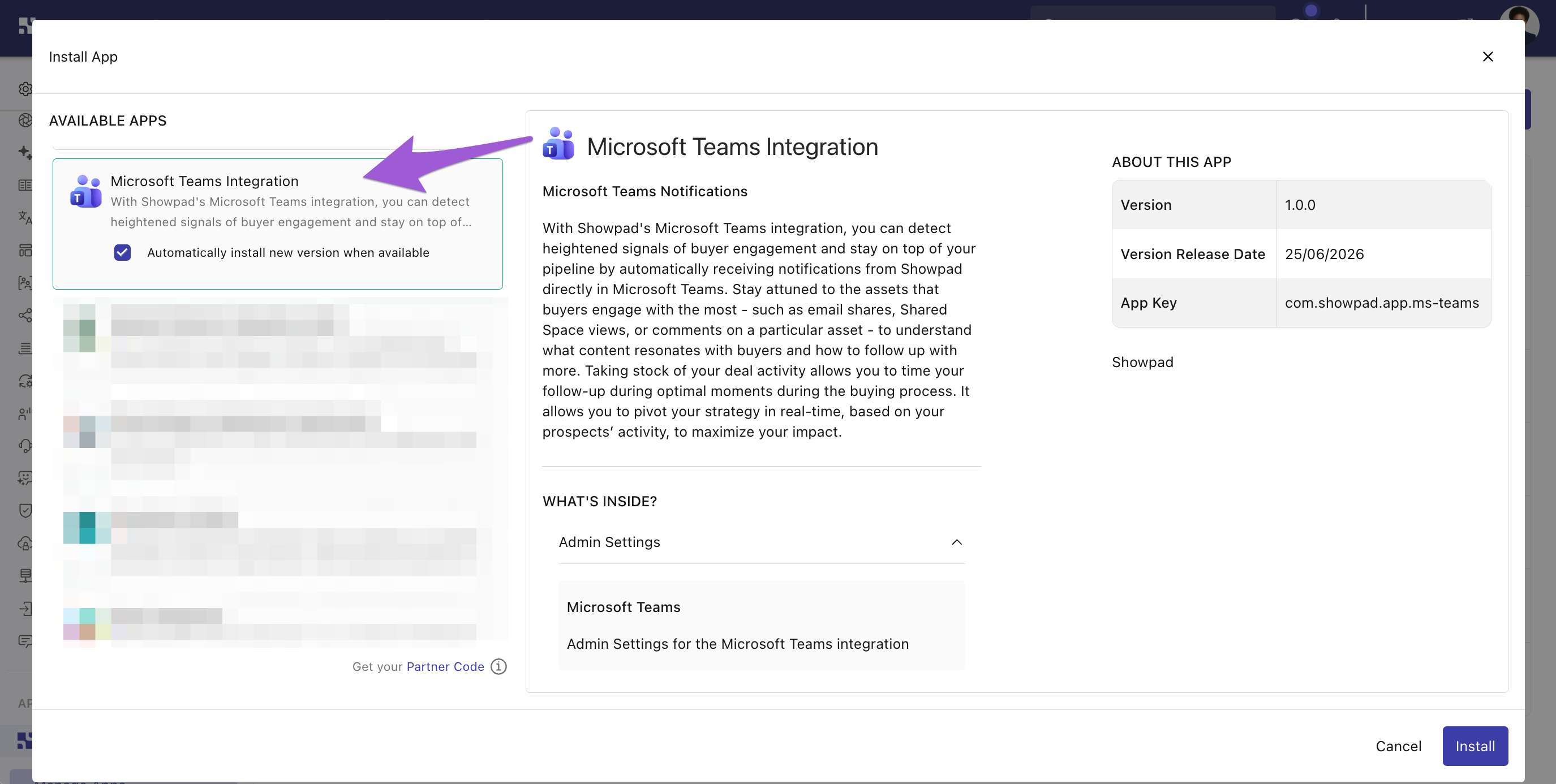This screenshot has height=784, width=1556.
Task: Collapse the Admin Settings section chevron
Action: (957, 542)
